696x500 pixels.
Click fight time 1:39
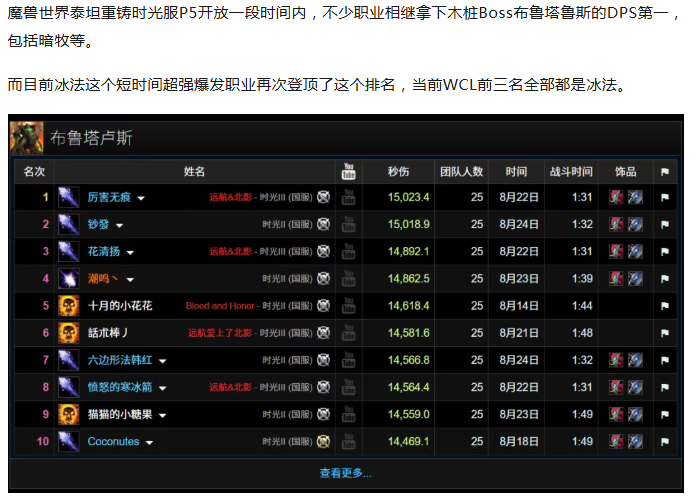582,278
